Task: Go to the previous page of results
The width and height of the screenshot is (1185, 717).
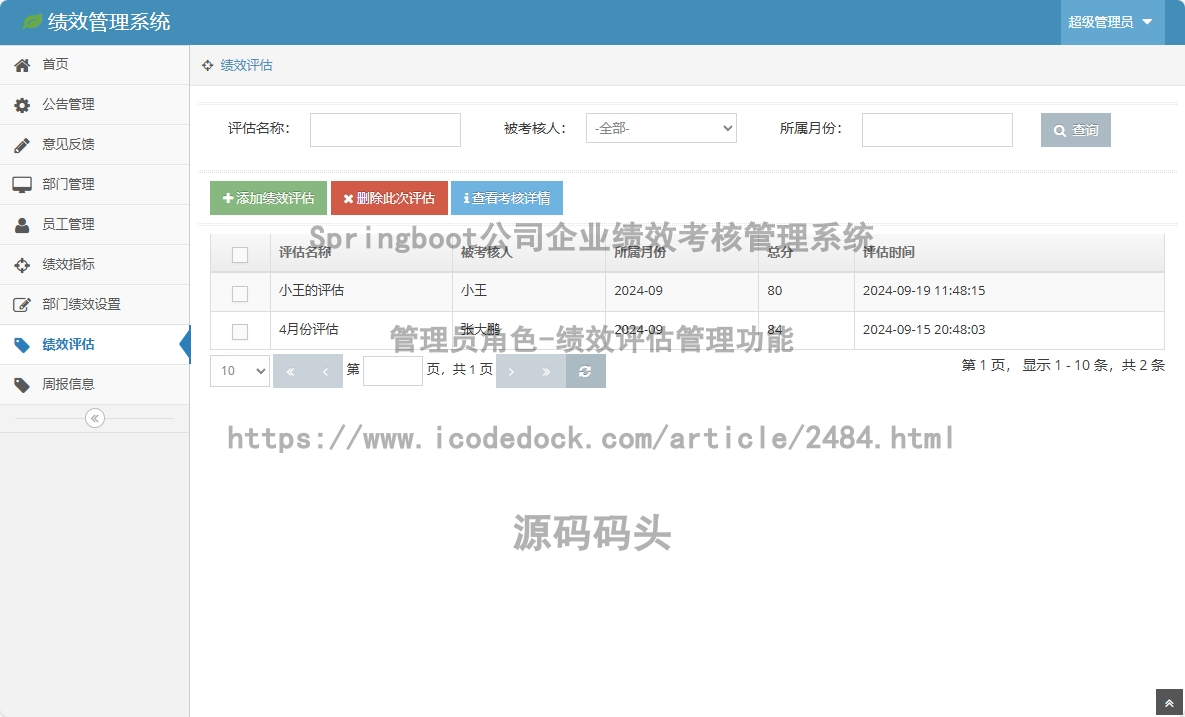Action: point(325,371)
